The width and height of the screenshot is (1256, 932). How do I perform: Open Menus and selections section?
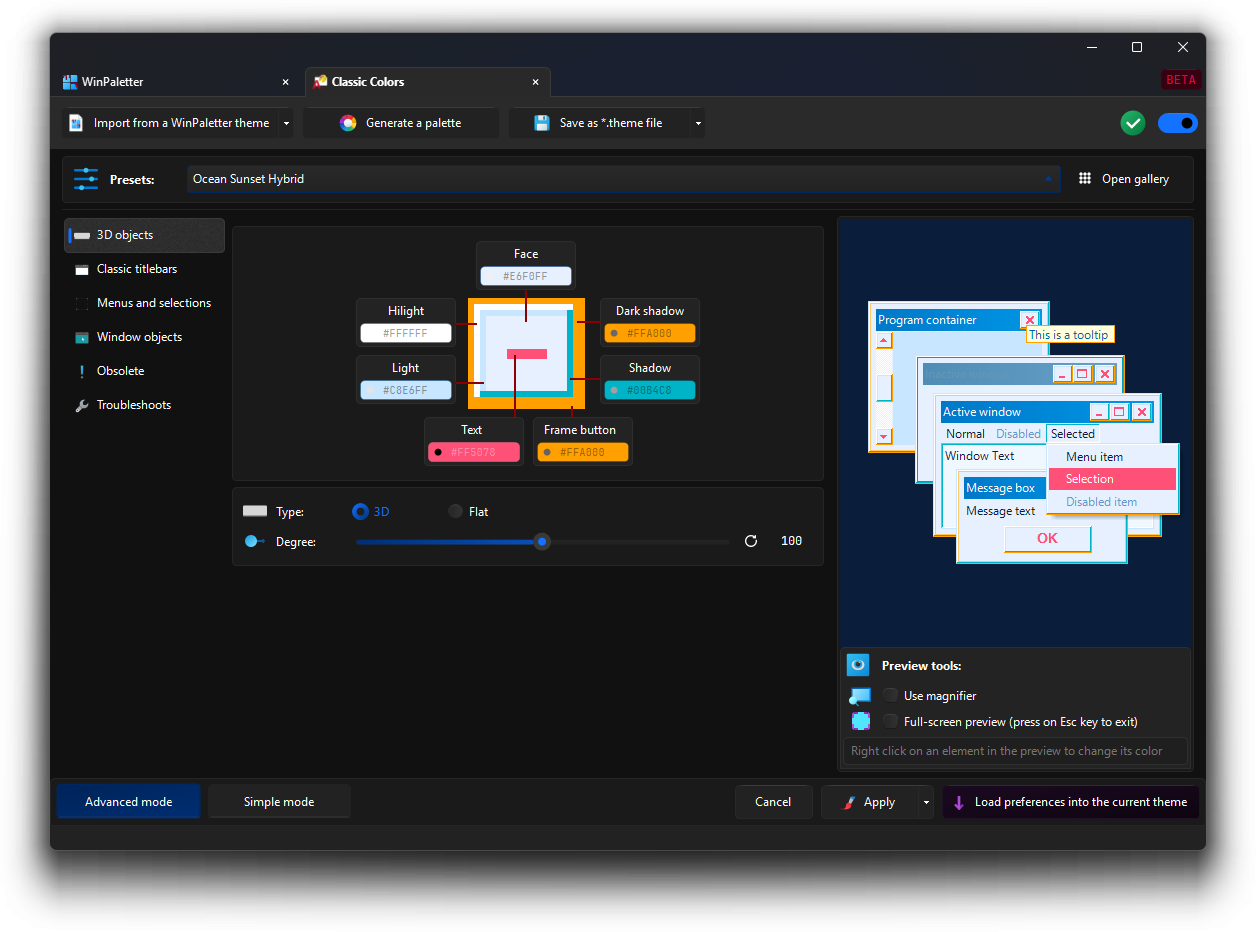tap(144, 303)
